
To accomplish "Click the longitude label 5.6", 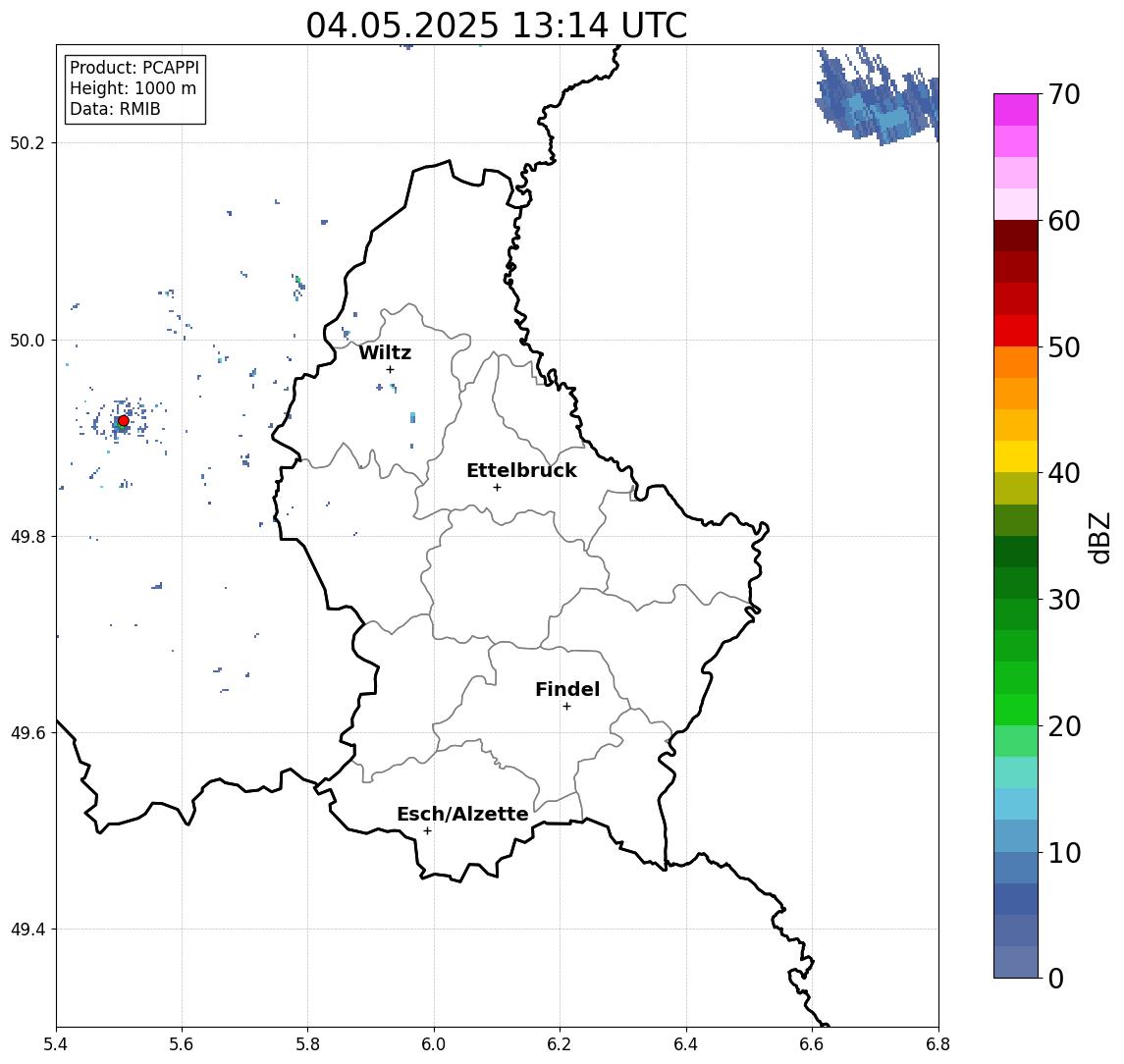I will (182, 1044).
